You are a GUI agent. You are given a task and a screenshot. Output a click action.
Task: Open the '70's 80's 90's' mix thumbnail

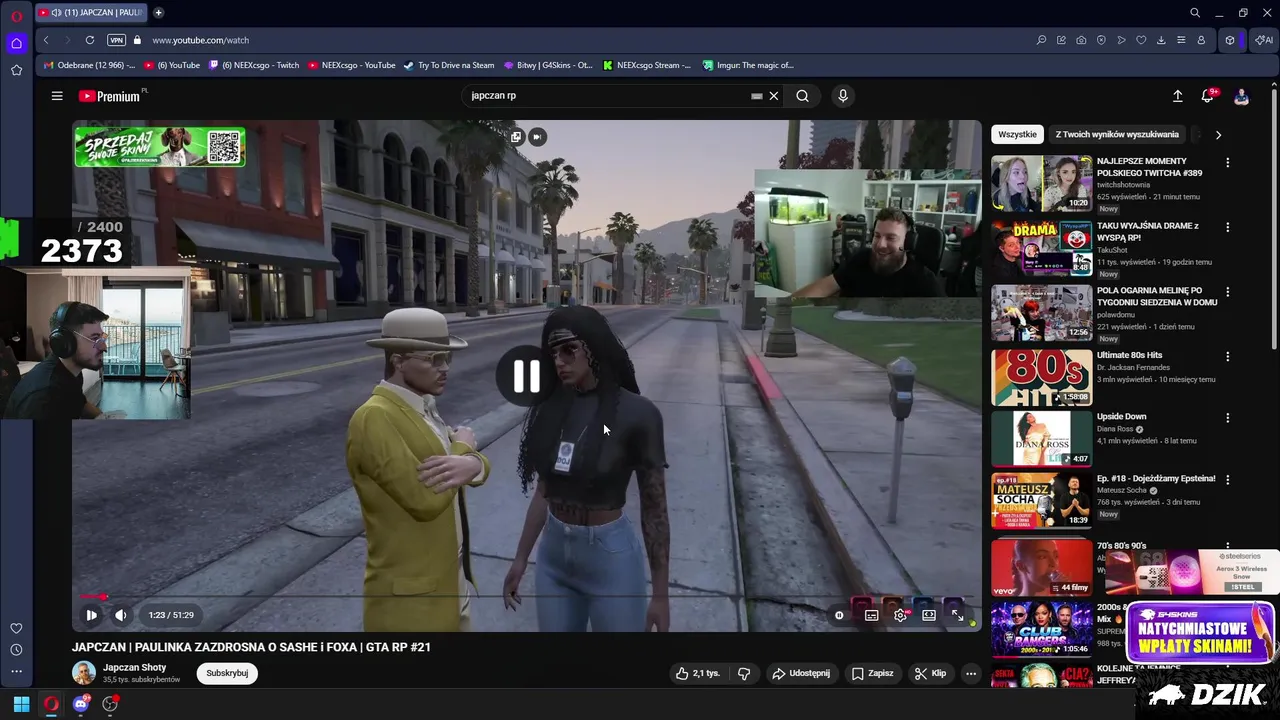click(x=1042, y=567)
